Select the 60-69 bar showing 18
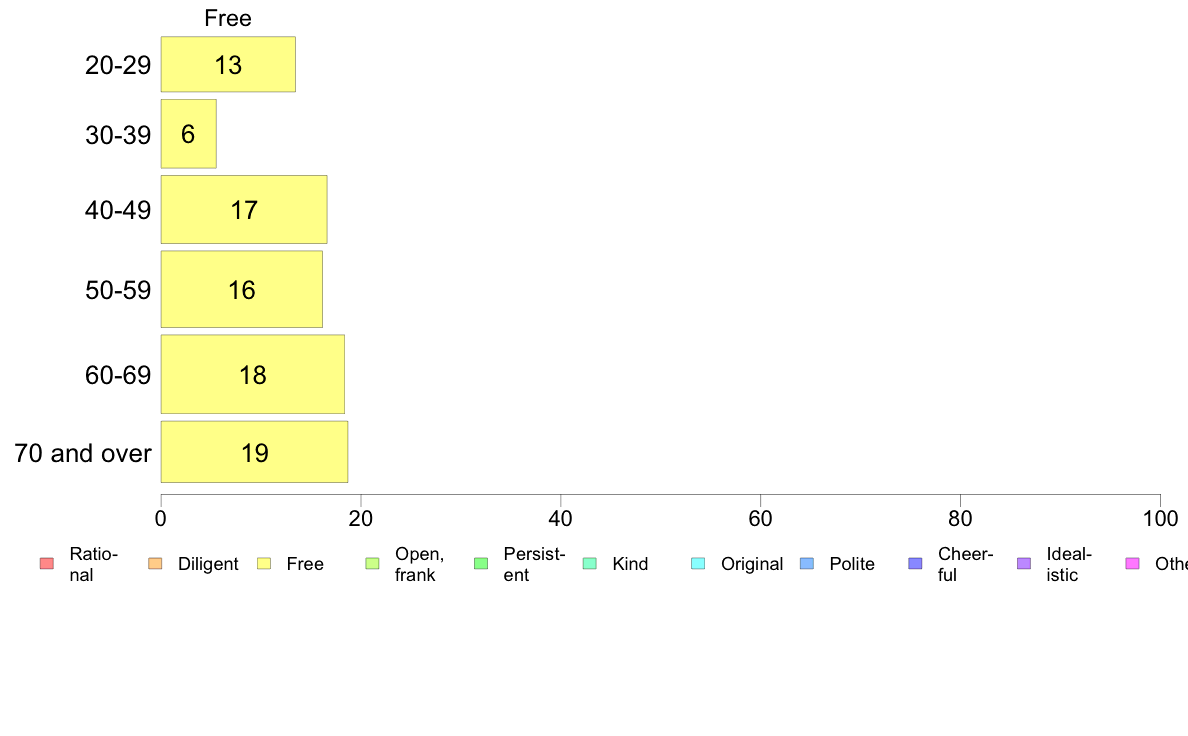 (252, 375)
